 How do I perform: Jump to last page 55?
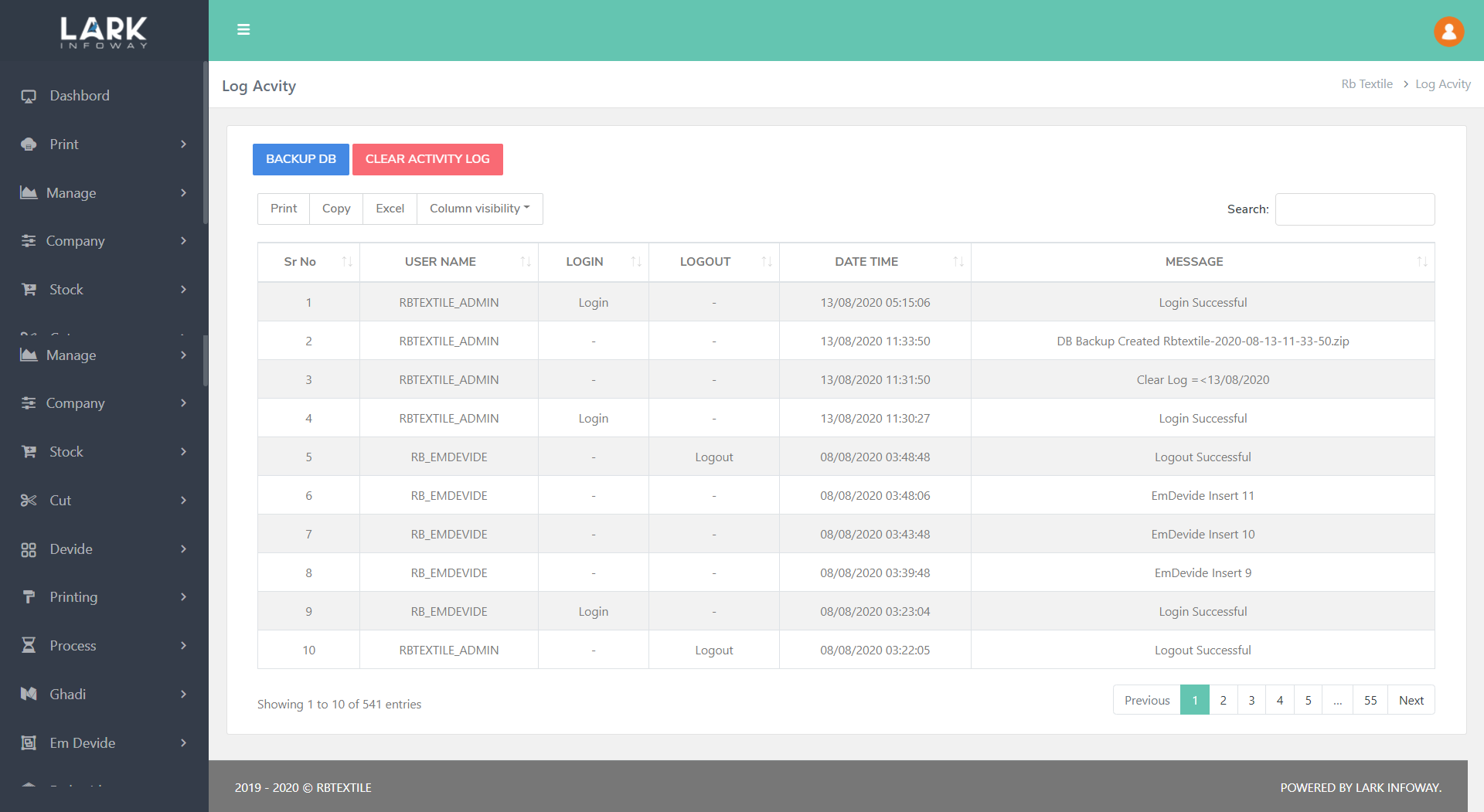pos(1370,700)
